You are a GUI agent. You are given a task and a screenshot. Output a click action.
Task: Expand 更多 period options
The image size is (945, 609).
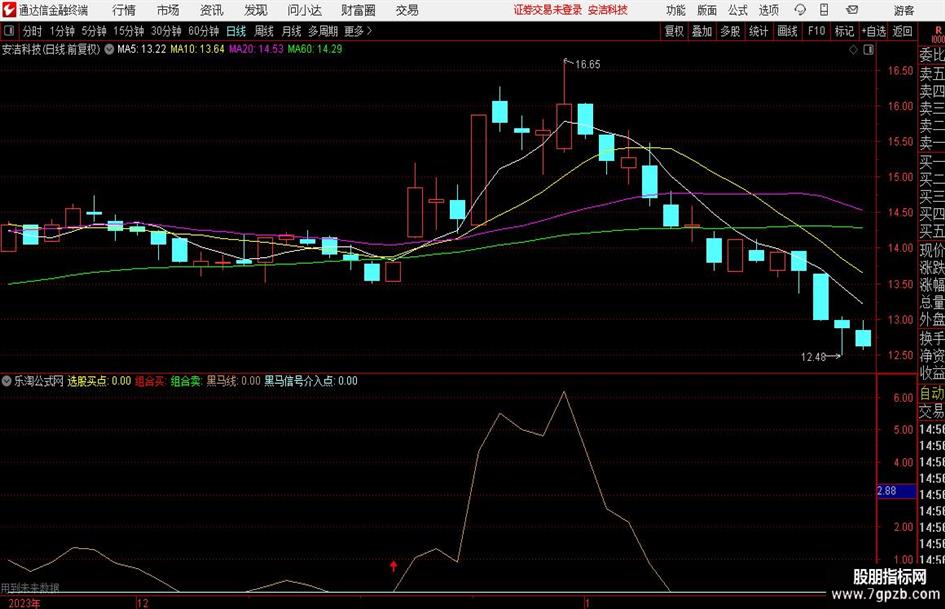coord(359,31)
